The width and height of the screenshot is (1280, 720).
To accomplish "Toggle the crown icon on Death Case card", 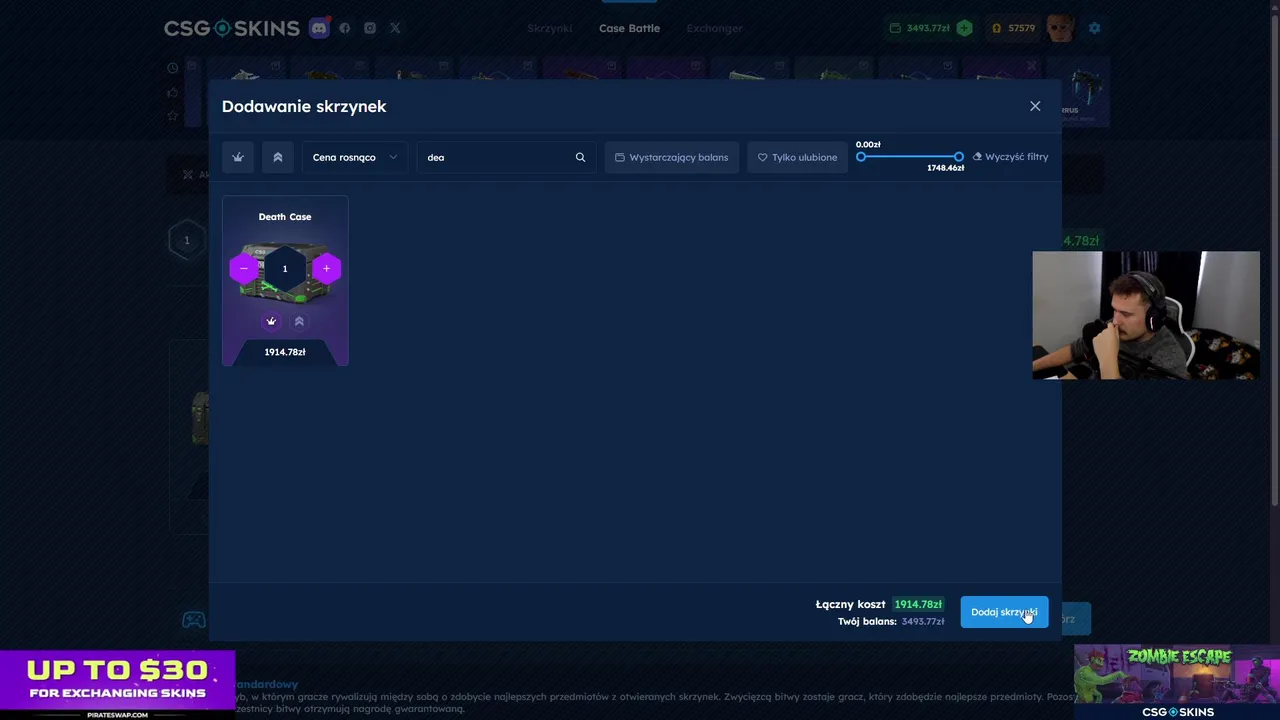I will [271, 321].
